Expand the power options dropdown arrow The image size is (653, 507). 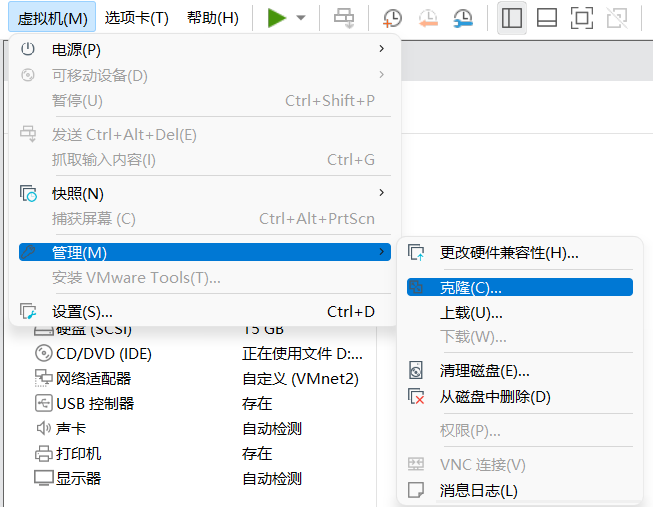click(x=301, y=18)
